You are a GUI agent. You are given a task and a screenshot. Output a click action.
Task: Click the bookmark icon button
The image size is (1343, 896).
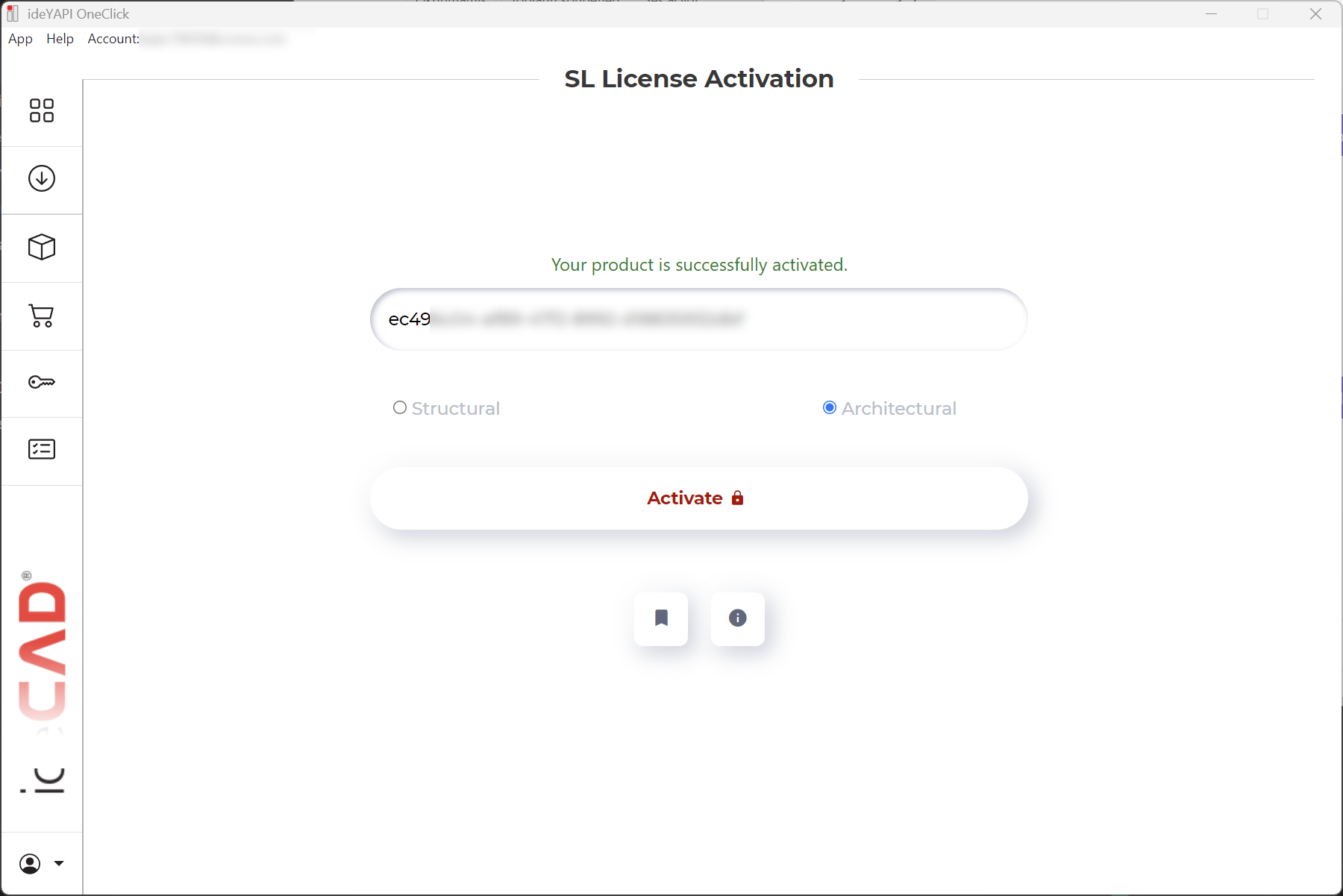pos(661,618)
